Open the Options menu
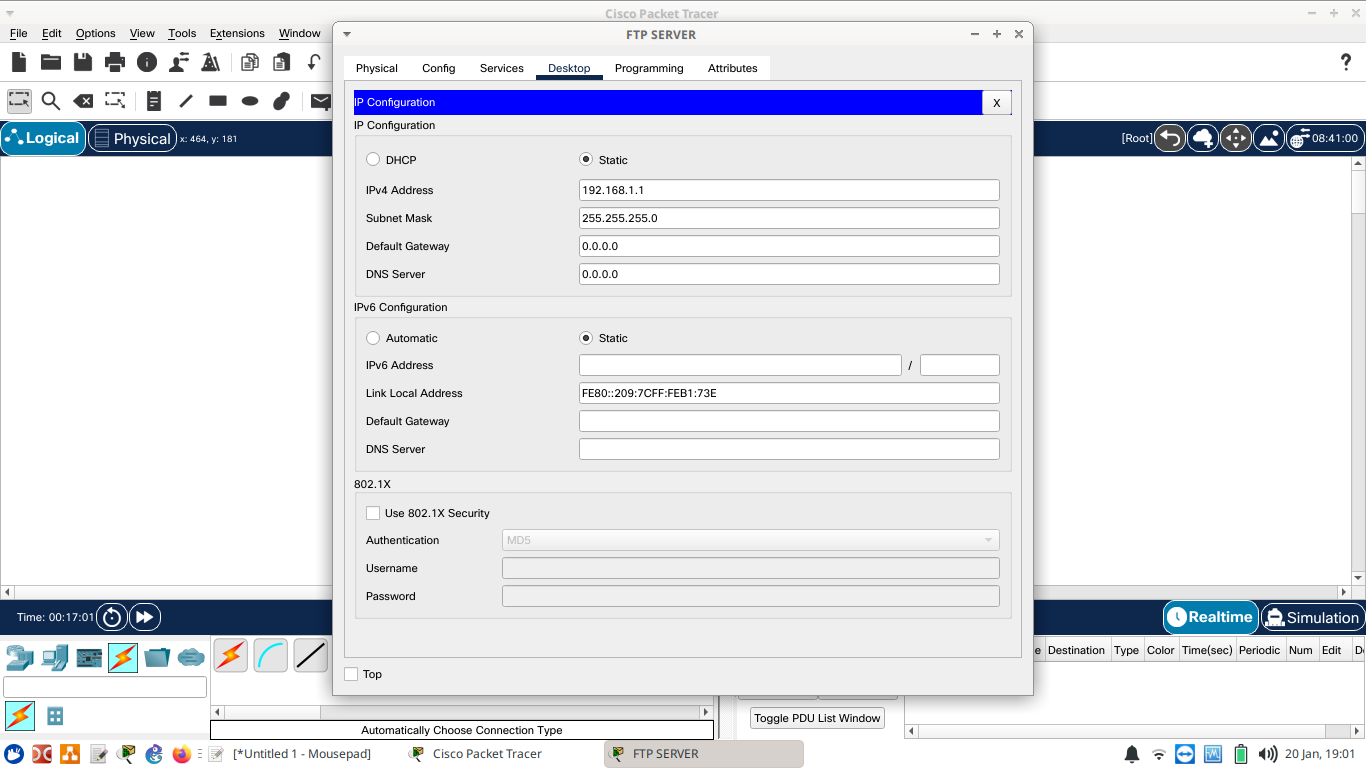 96,33
